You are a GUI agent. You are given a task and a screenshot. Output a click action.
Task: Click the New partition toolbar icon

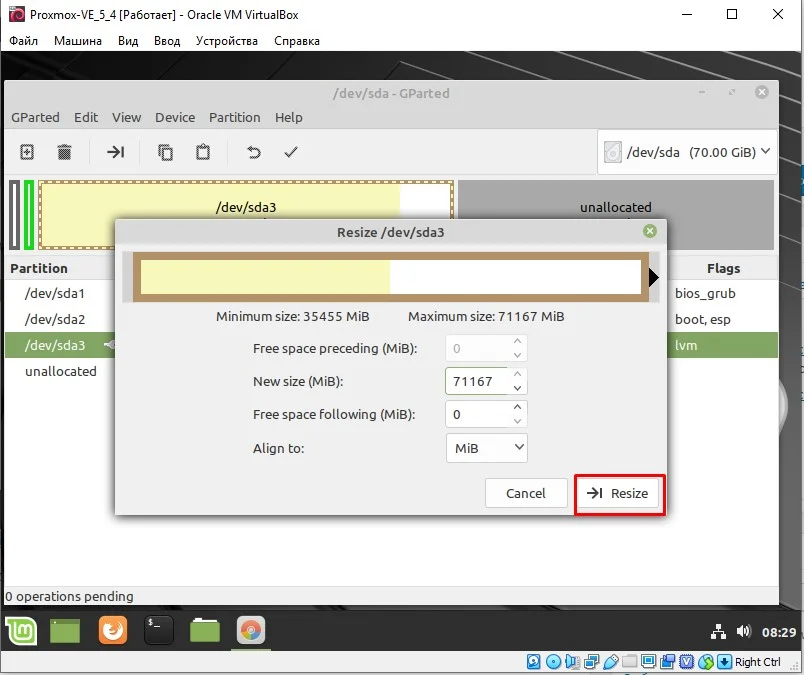coord(27,152)
